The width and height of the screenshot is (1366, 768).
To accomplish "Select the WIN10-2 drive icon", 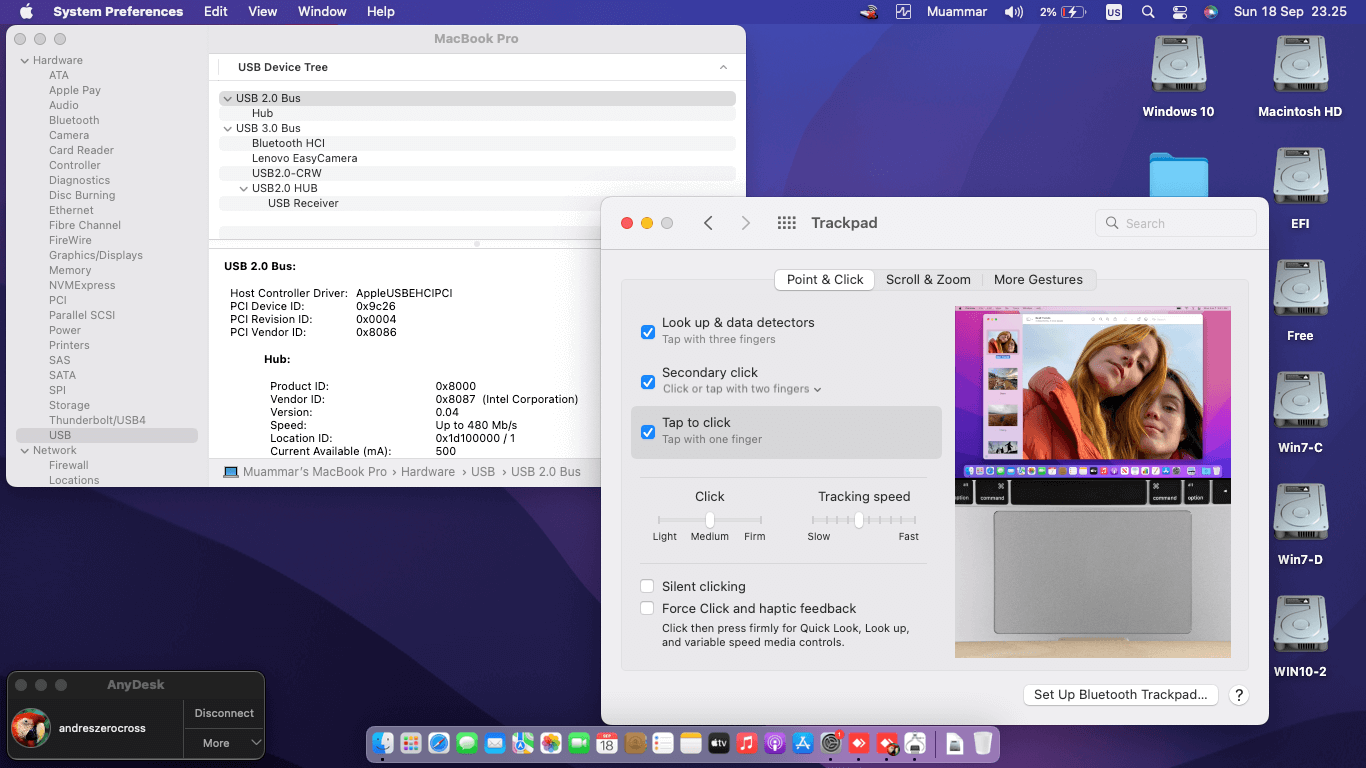I will tap(1300, 625).
